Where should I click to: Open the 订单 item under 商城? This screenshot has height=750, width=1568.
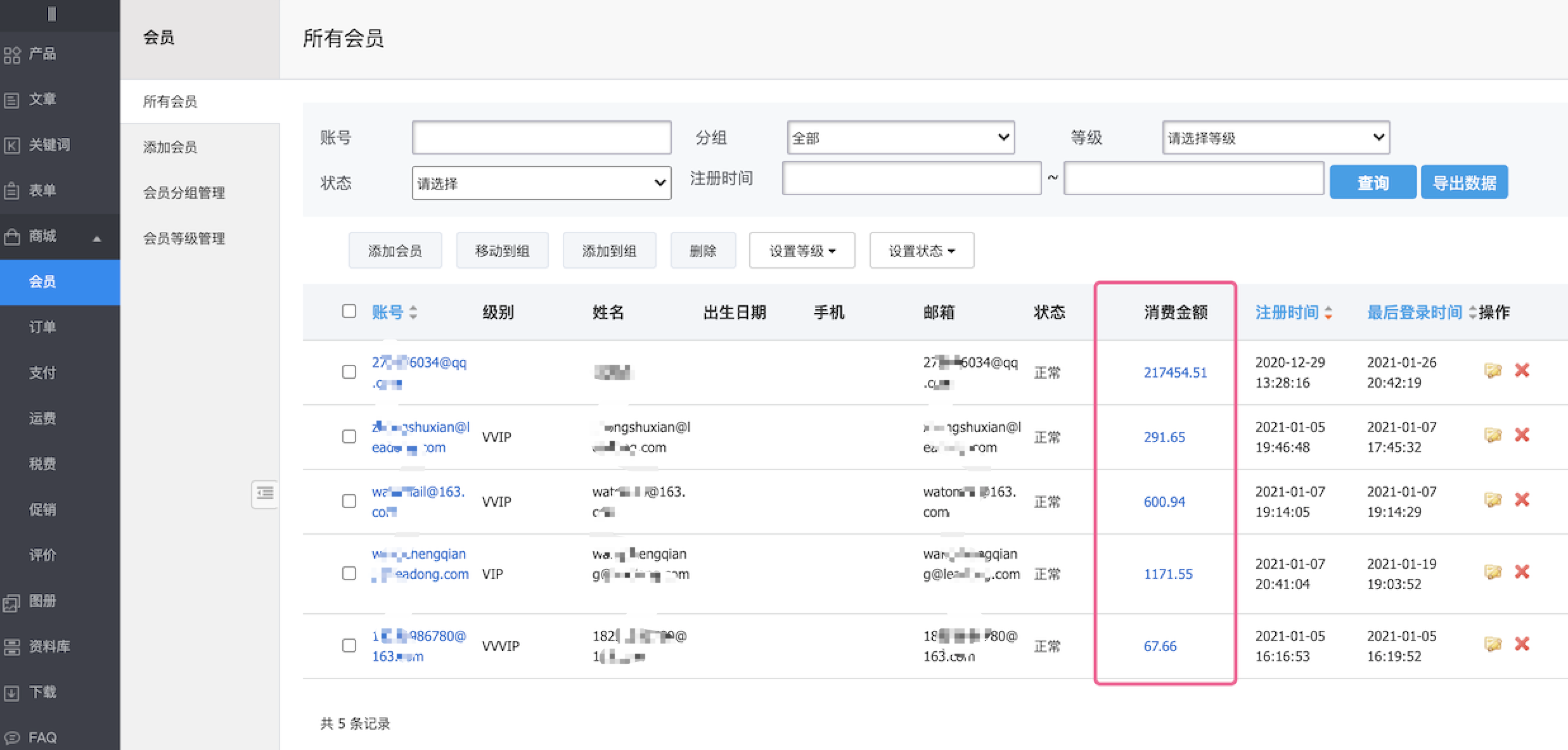(42, 327)
